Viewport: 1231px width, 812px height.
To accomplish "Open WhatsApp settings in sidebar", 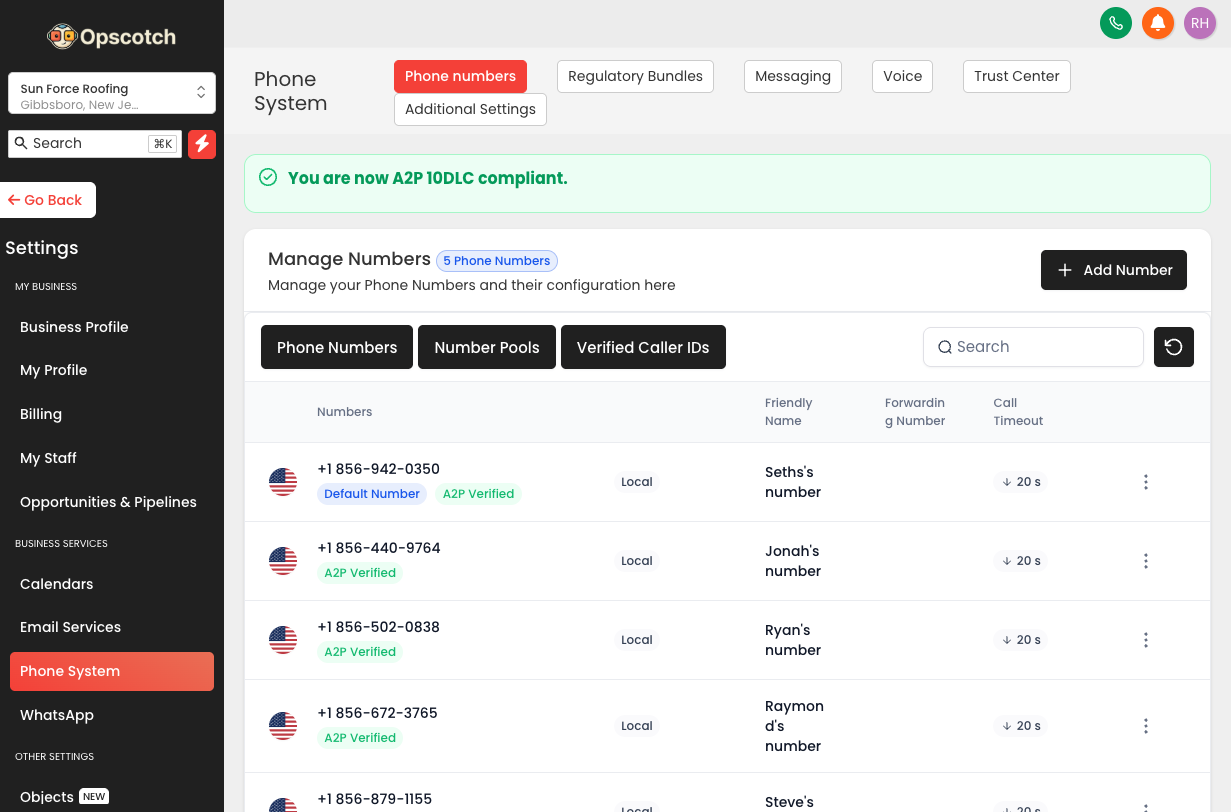I will click(x=57, y=715).
